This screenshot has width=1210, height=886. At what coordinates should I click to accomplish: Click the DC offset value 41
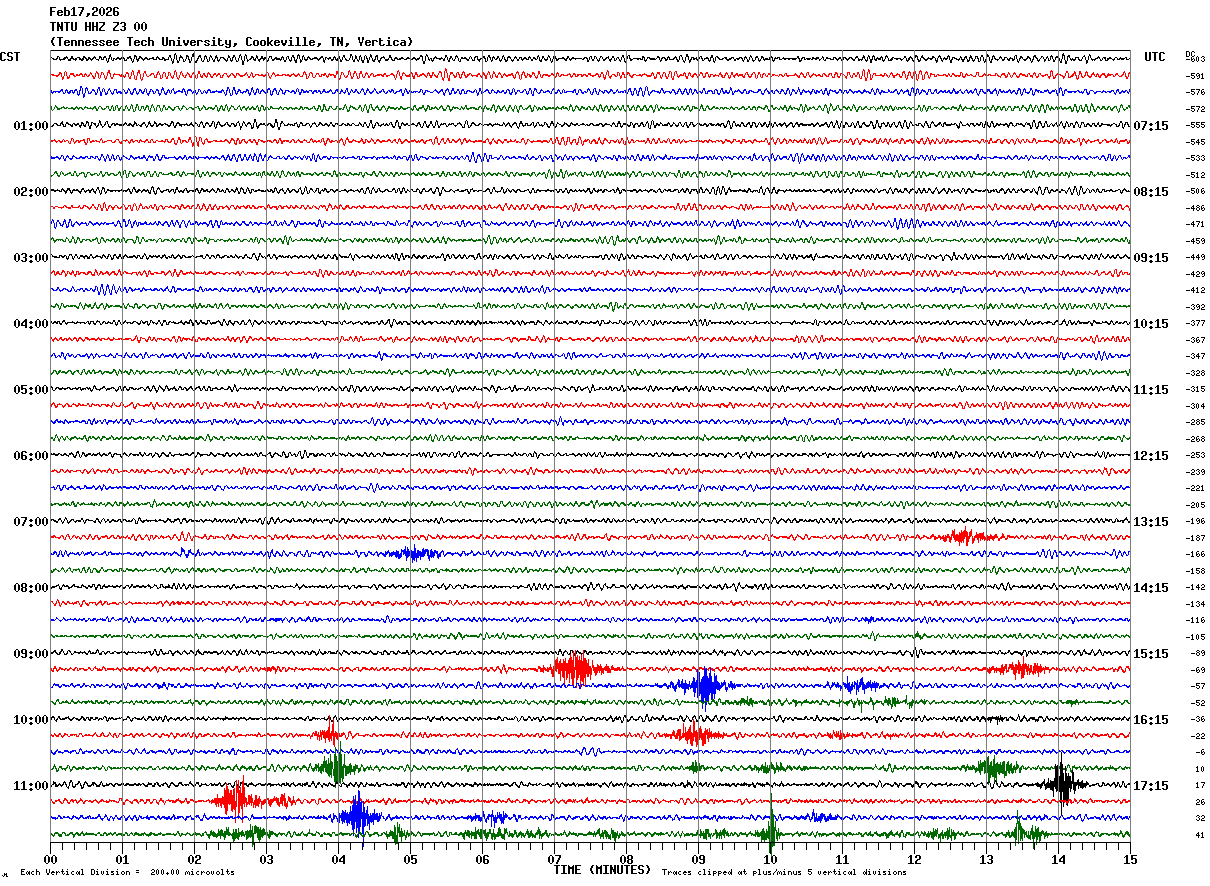click(x=1199, y=835)
